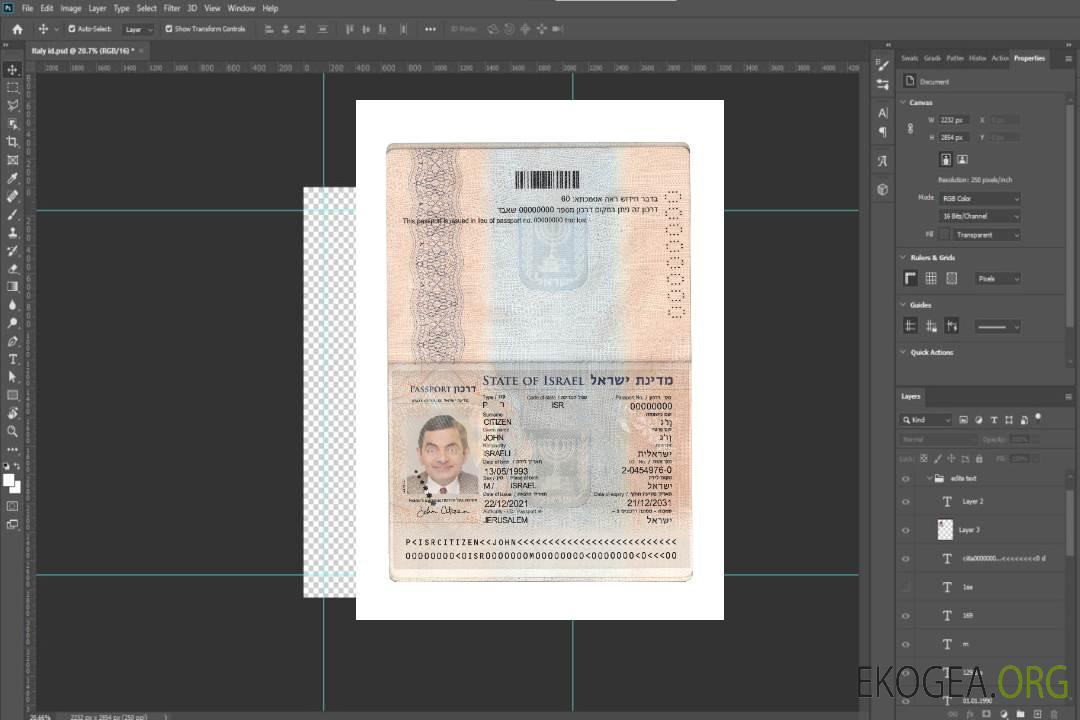Open the Paragraph panel icon

(x=883, y=132)
